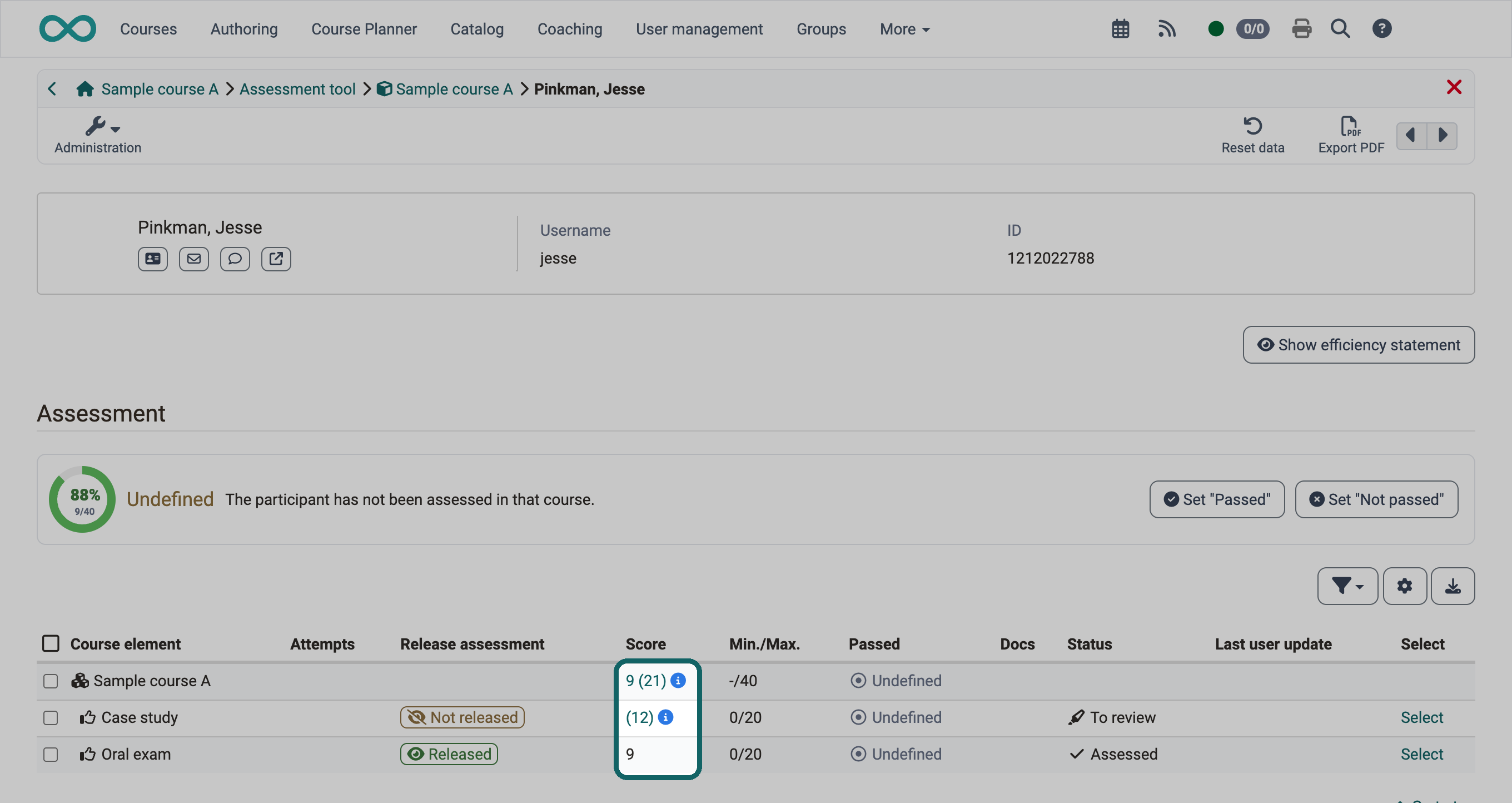This screenshot has height=803, width=1512.
Task: Go to the Course Planner tab
Action: [x=364, y=29]
